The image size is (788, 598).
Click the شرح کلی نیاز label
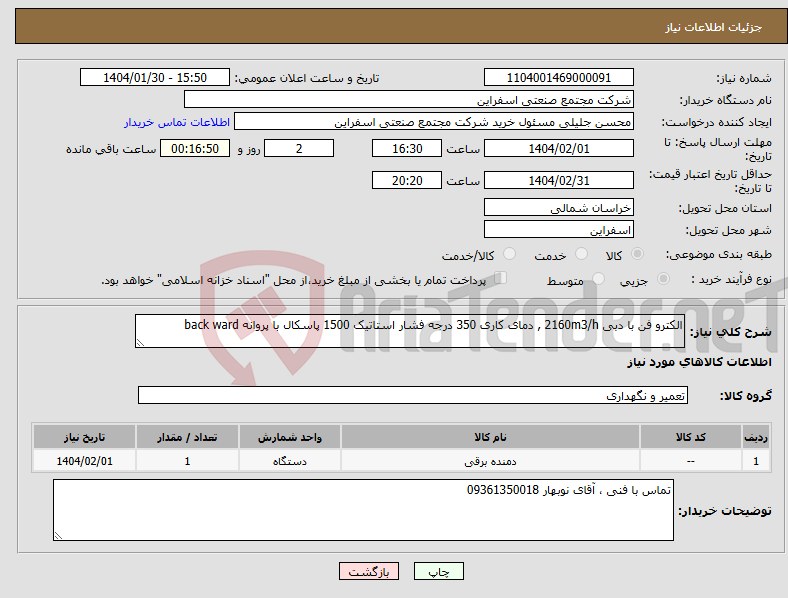point(731,332)
